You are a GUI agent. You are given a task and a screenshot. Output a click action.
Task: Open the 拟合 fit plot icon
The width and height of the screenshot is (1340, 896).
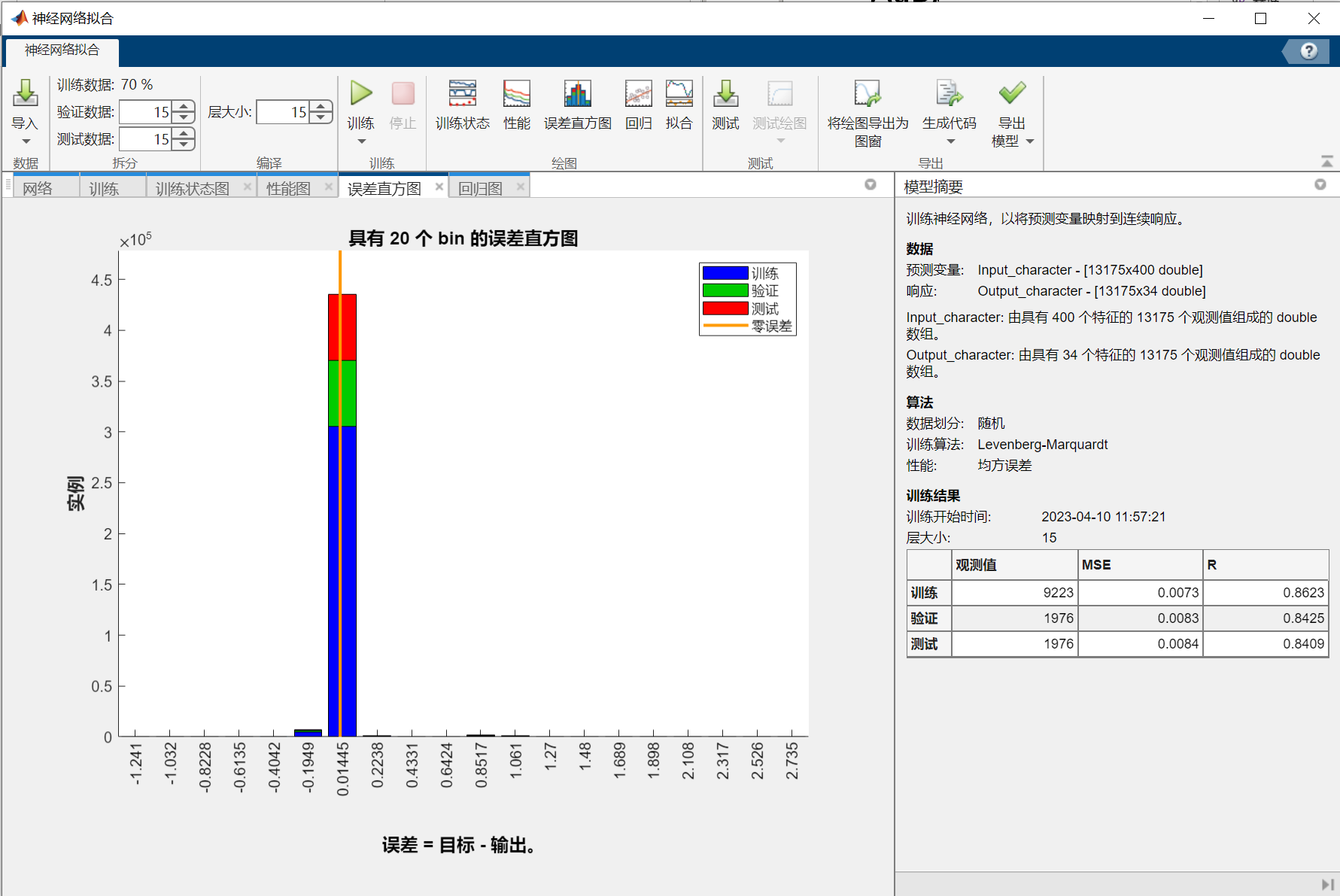coord(679,93)
